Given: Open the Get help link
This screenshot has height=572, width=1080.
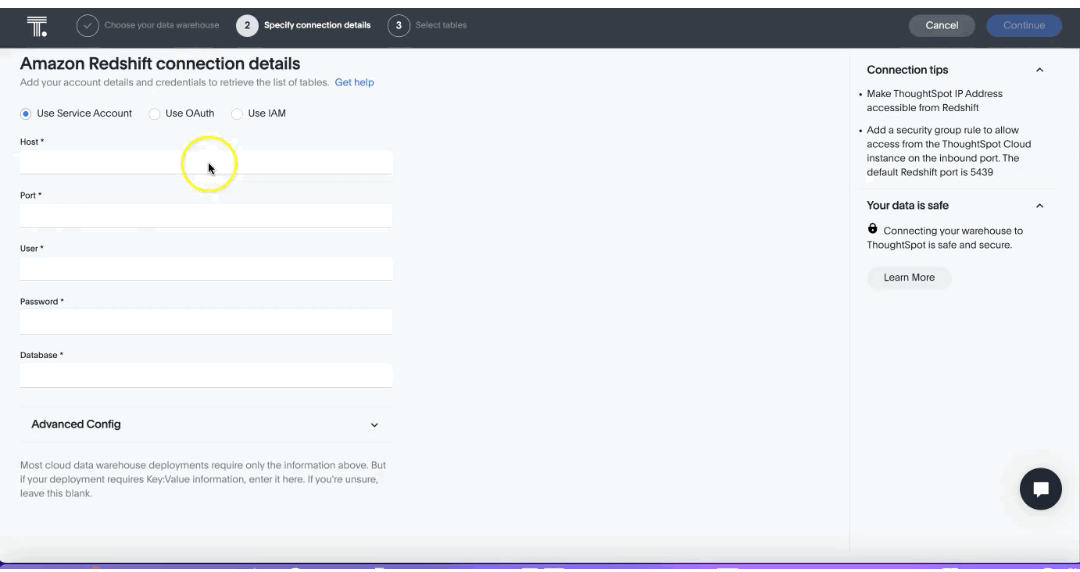Looking at the screenshot, I should pyautogui.click(x=354, y=83).
